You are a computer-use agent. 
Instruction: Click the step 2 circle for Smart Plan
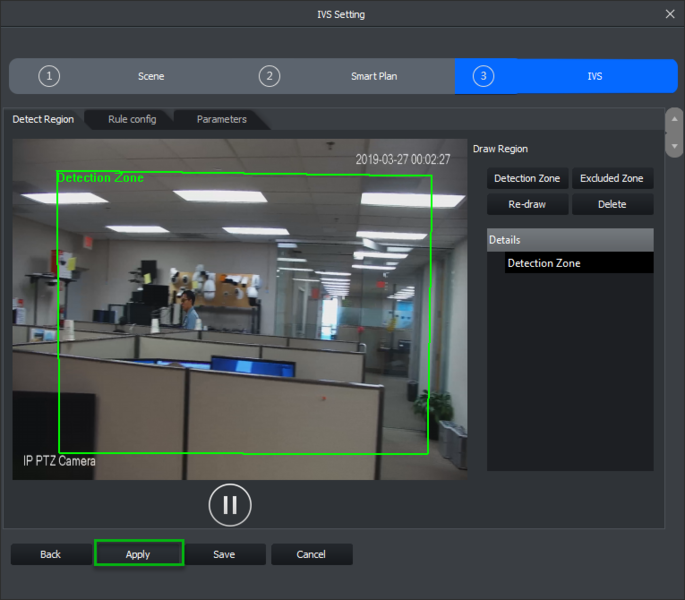coord(269,76)
